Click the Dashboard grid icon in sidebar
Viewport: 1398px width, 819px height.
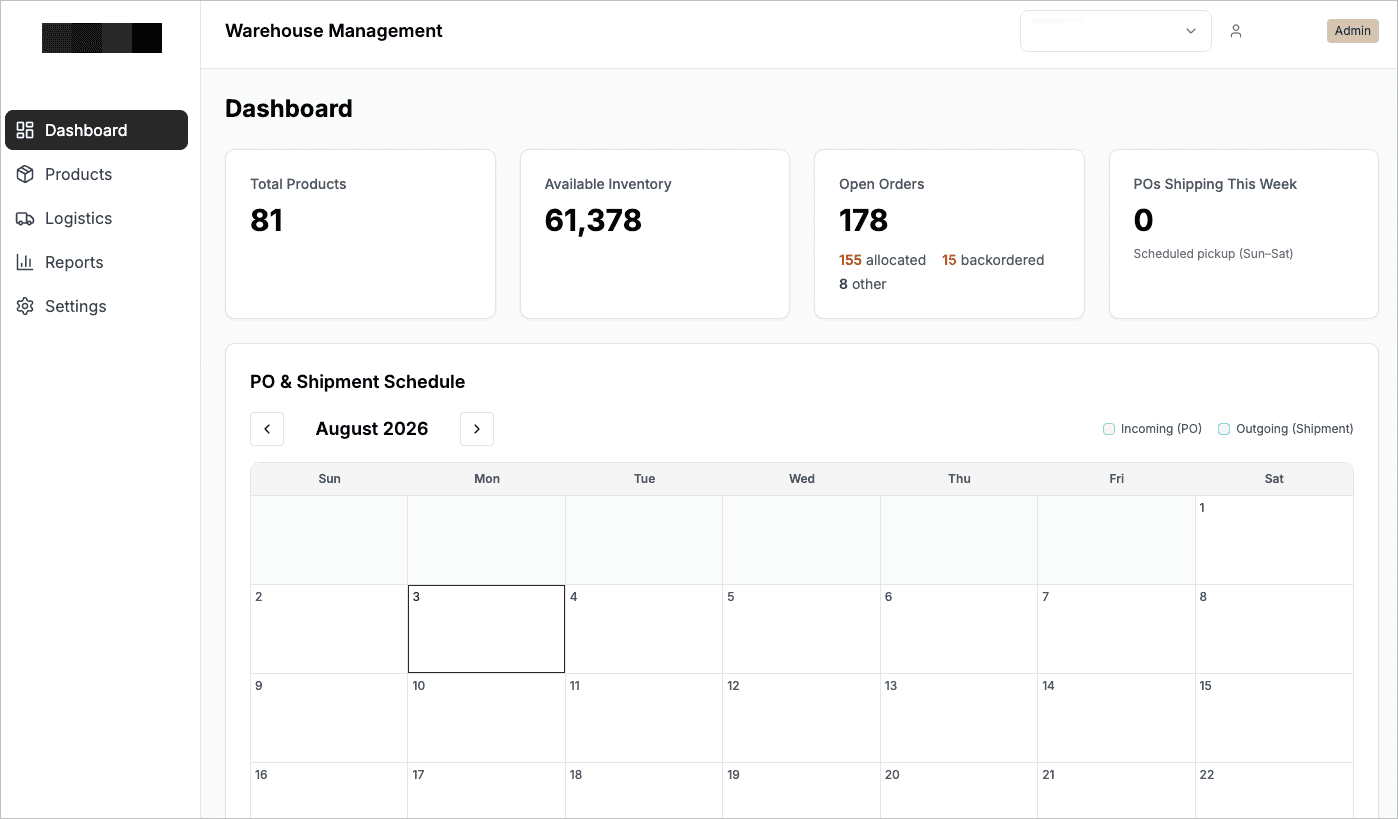pos(26,130)
